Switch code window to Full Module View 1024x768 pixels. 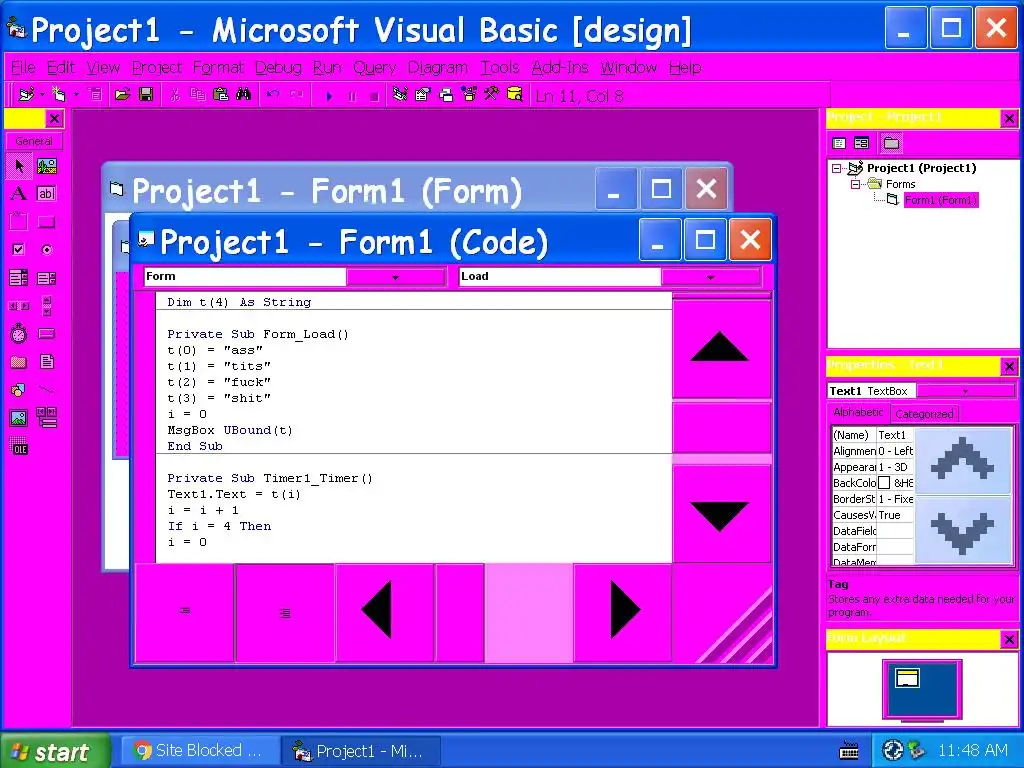[285, 613]
